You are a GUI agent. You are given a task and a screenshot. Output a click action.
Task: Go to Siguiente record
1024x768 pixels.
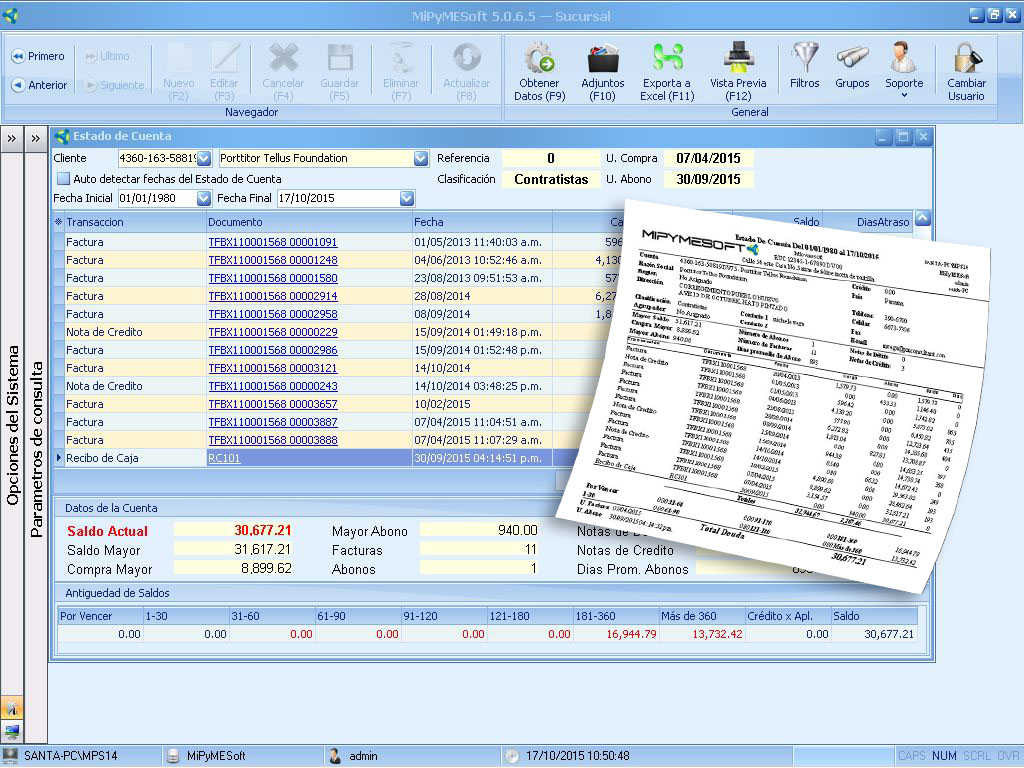114,85
